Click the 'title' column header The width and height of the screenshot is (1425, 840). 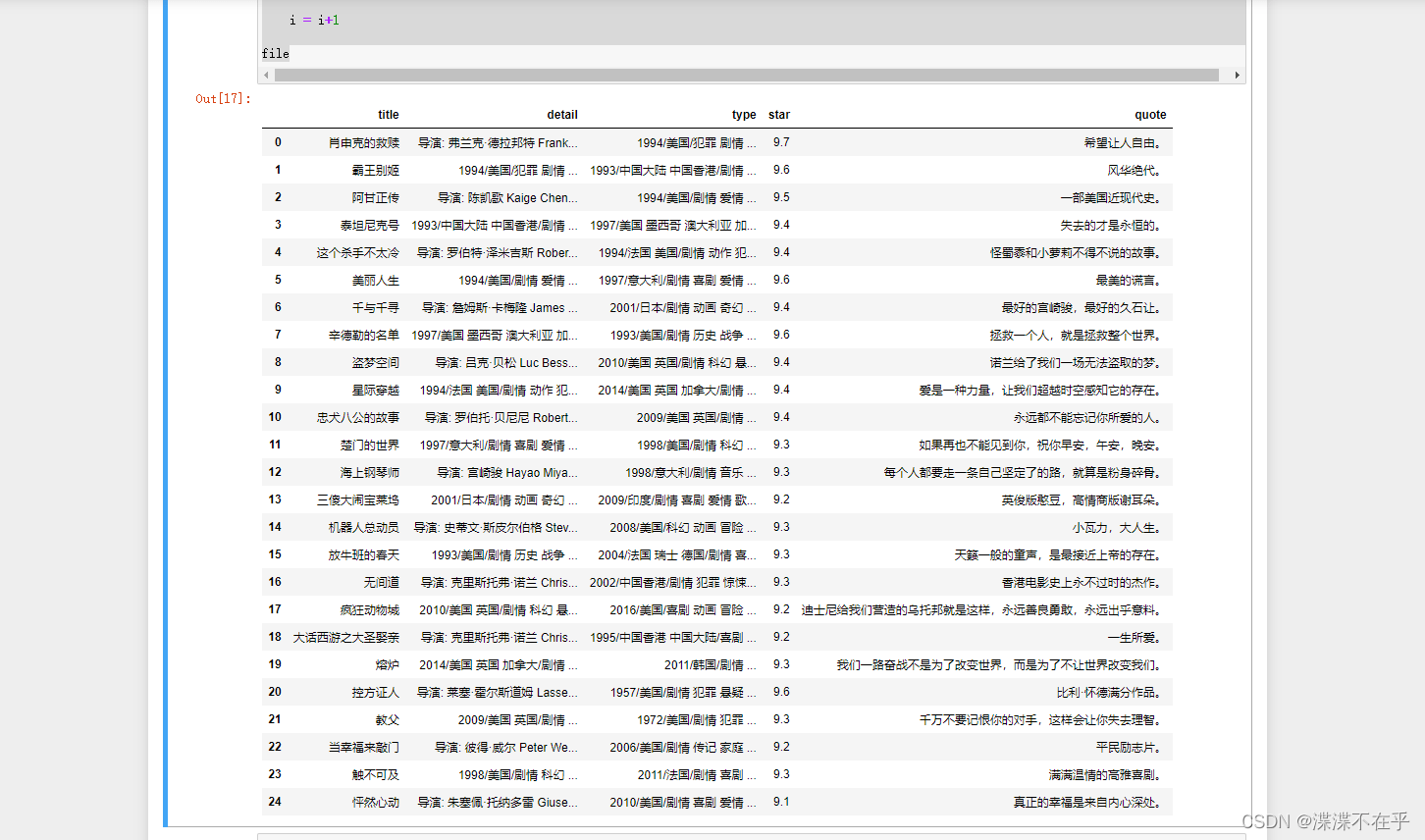389,115
